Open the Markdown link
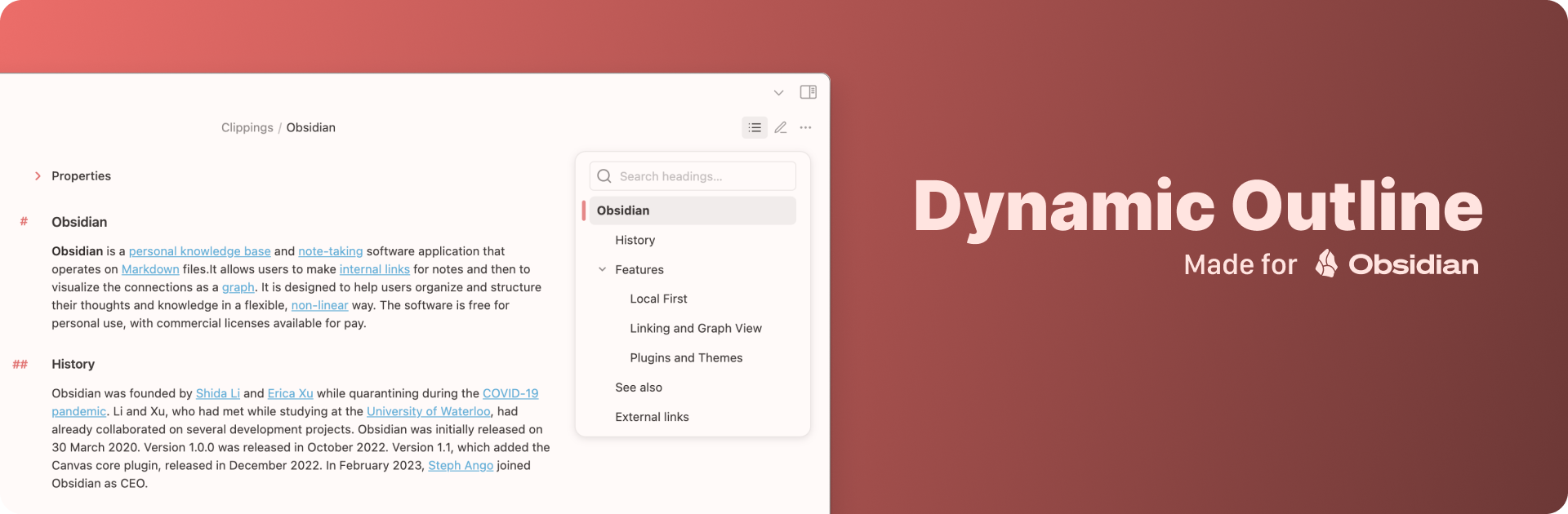Screen dimensions: 1568x514 (x=150, y=269)
